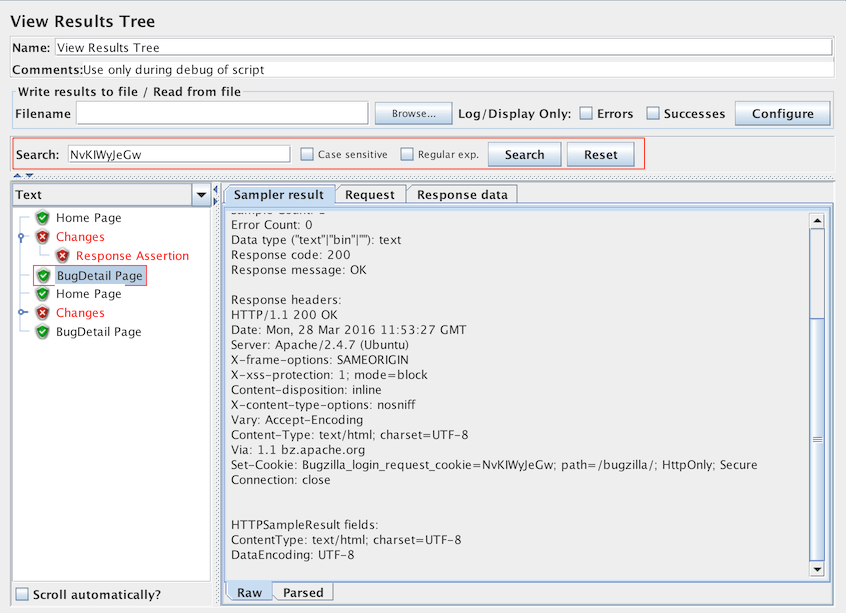
Task: Click the sampler result vertical scrollbar thumb
Action: (817, 438)
